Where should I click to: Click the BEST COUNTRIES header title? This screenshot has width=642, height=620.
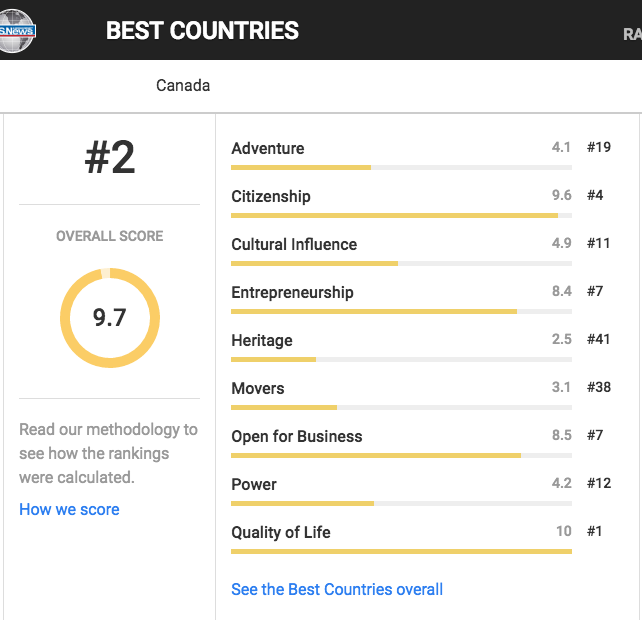pyautogui.click(x=202, y=30)
